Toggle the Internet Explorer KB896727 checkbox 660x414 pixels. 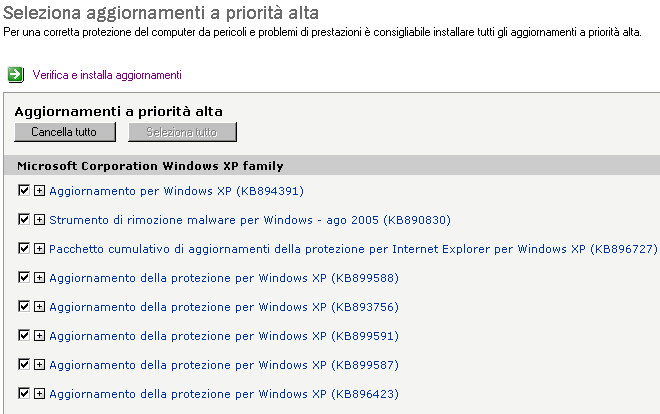tap(24, 248)
